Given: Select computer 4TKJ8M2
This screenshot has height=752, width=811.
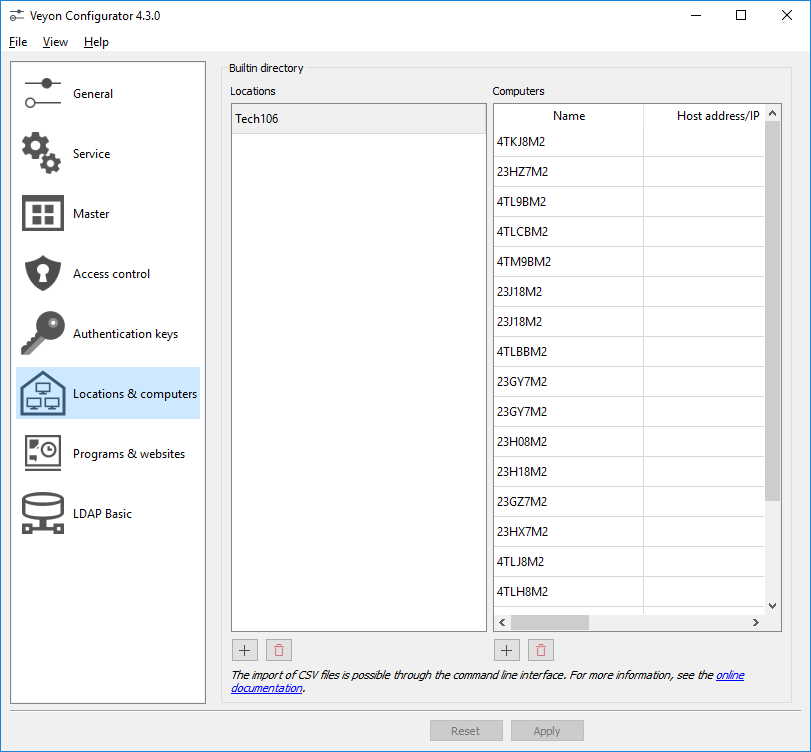Looking at the screenshot, I should point(568,142).
